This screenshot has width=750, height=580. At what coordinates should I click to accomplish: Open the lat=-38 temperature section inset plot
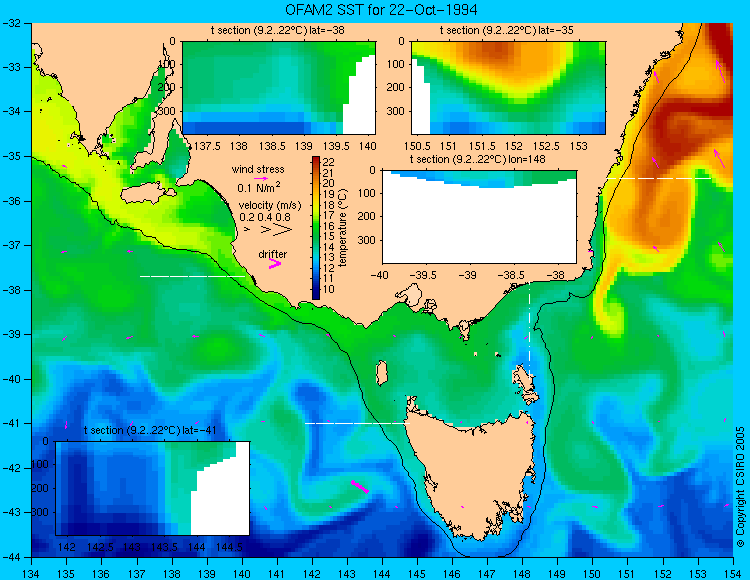pyautogui.click(x=279, y=88)
